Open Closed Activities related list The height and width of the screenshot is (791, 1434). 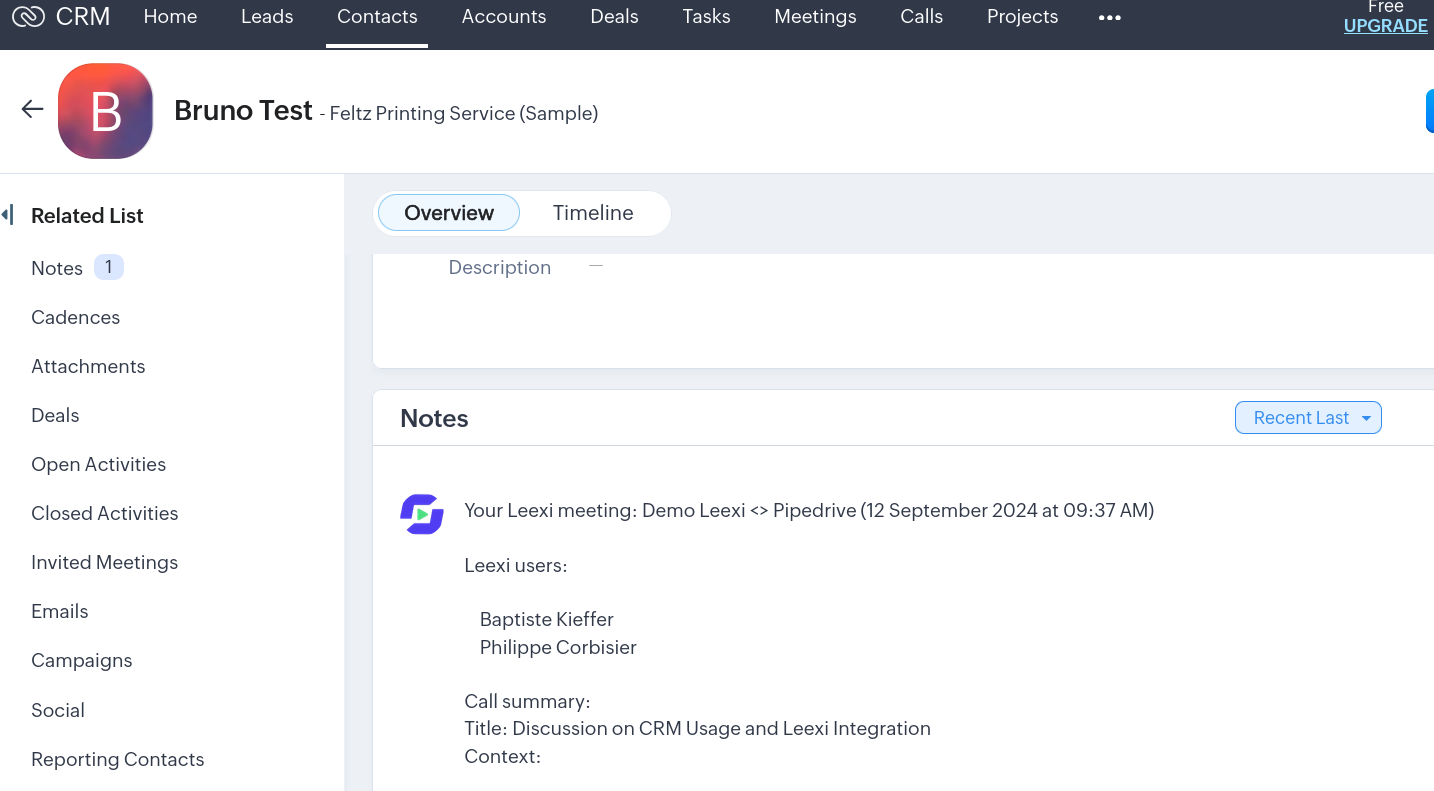click(105, 513)
